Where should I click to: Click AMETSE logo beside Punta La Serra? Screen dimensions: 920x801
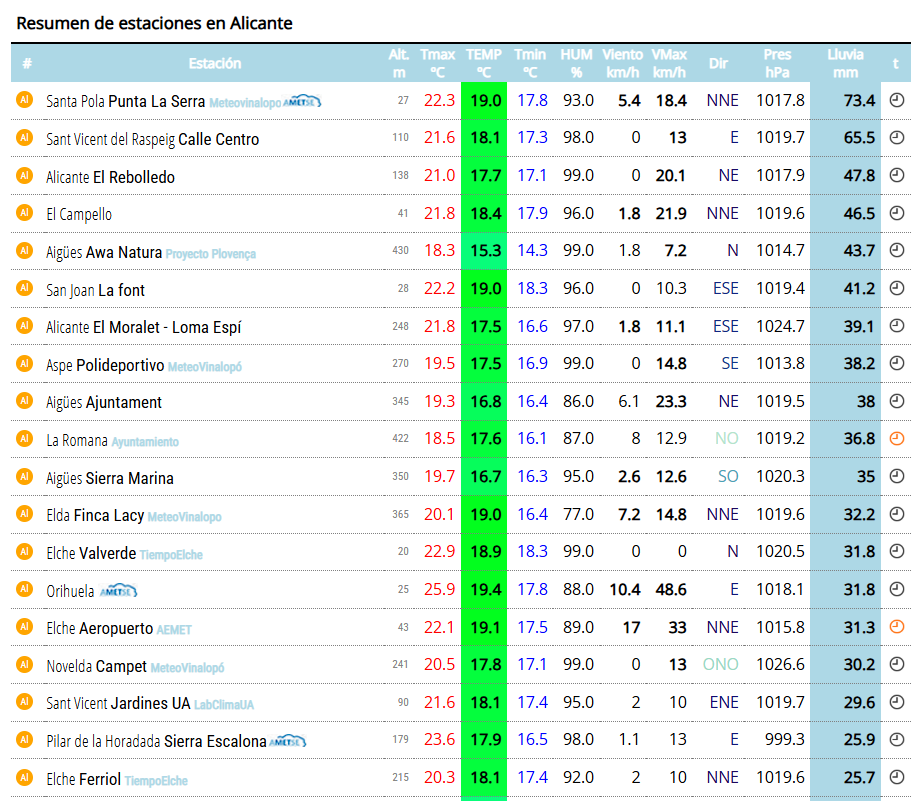pyautogui.click(x=302, y=102)
